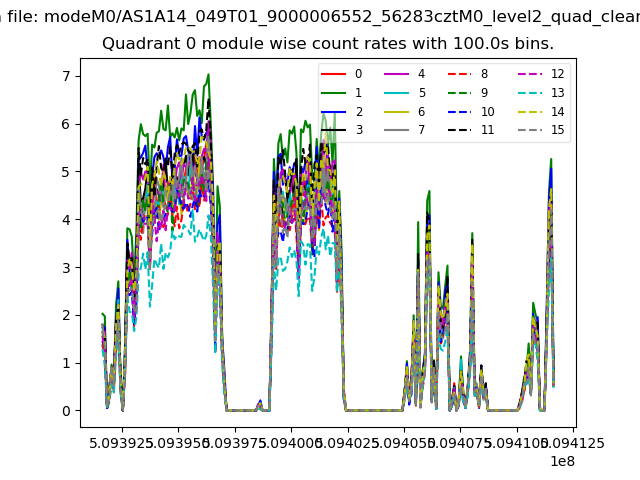Pick the magenta solid legend line for module 4

tap(397, 75)
